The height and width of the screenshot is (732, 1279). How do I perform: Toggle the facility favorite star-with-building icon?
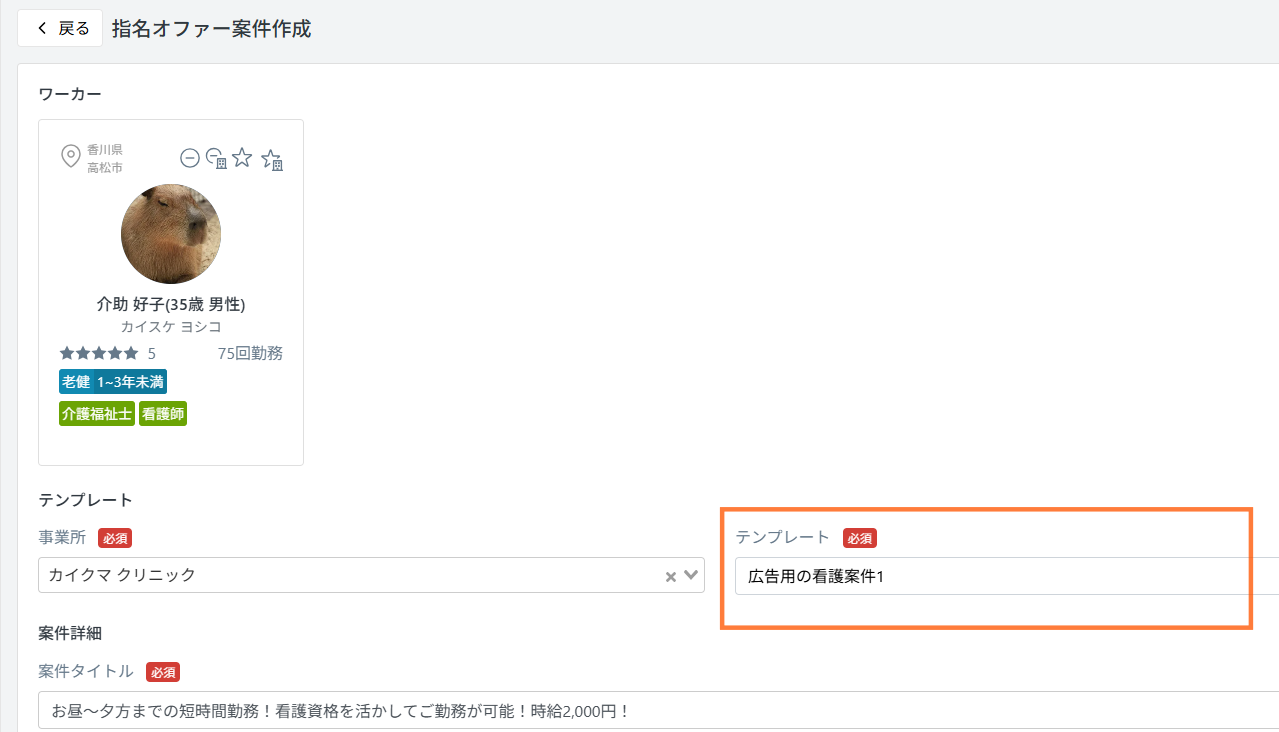click(272, 159)
